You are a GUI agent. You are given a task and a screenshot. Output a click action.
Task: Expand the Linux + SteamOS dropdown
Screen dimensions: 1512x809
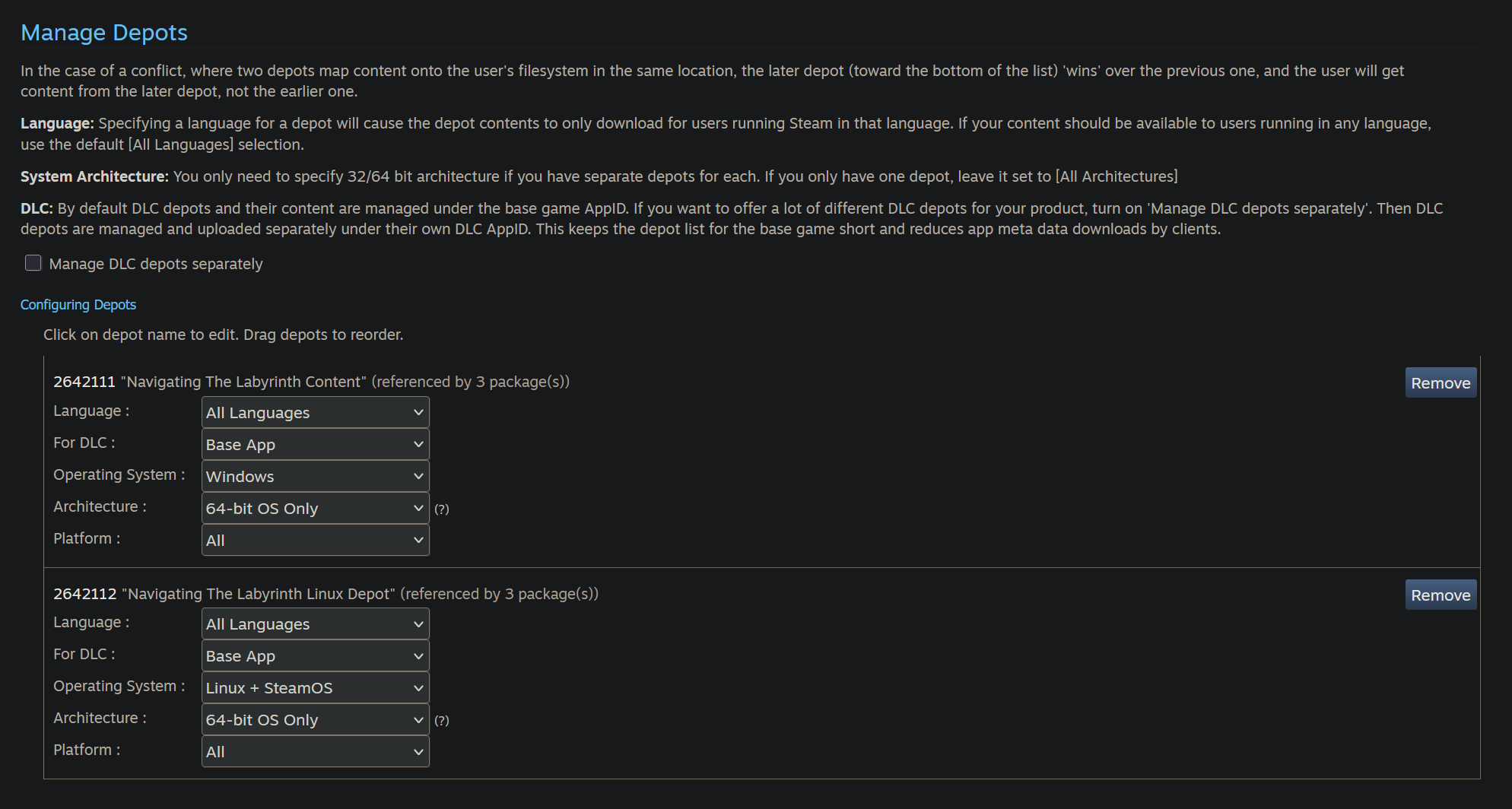pyautogui.click(x=315, y=688)
